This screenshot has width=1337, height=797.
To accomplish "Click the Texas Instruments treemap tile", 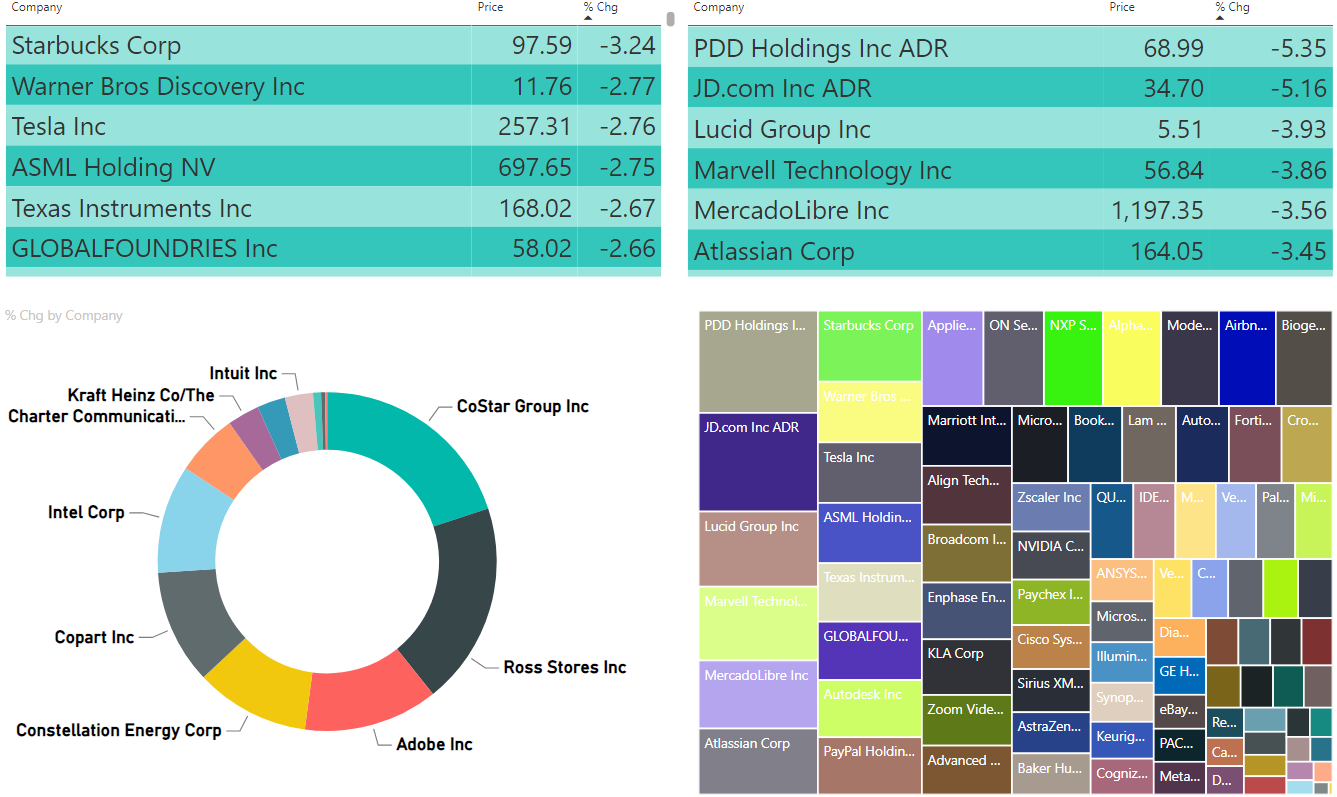I will coord(869,592).
